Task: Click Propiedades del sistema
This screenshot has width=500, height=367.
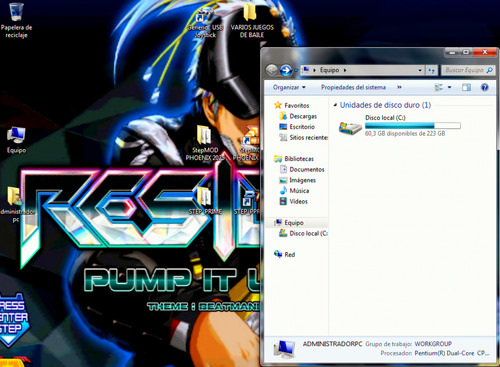Action: pyautogui.click(x=353, y=87)
